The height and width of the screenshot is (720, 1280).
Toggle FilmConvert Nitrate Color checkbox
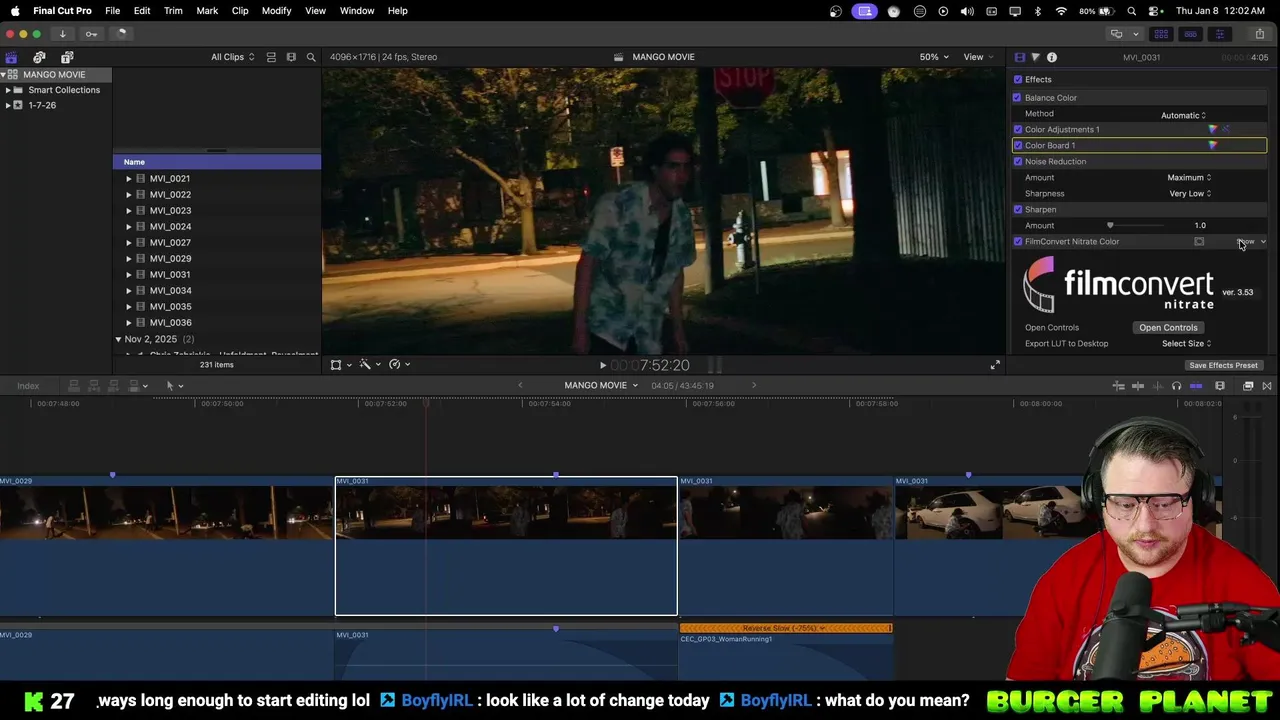click(1018, 241)
